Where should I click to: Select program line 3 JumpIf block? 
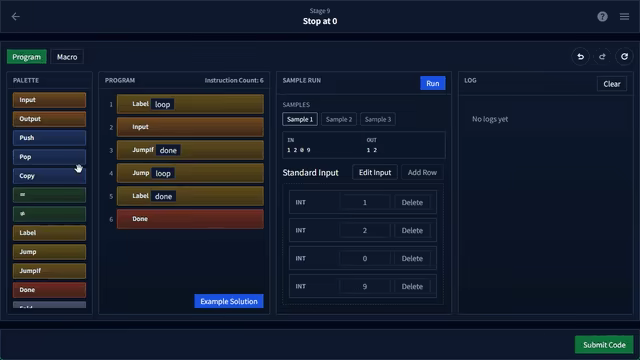[x=190, y=150]
